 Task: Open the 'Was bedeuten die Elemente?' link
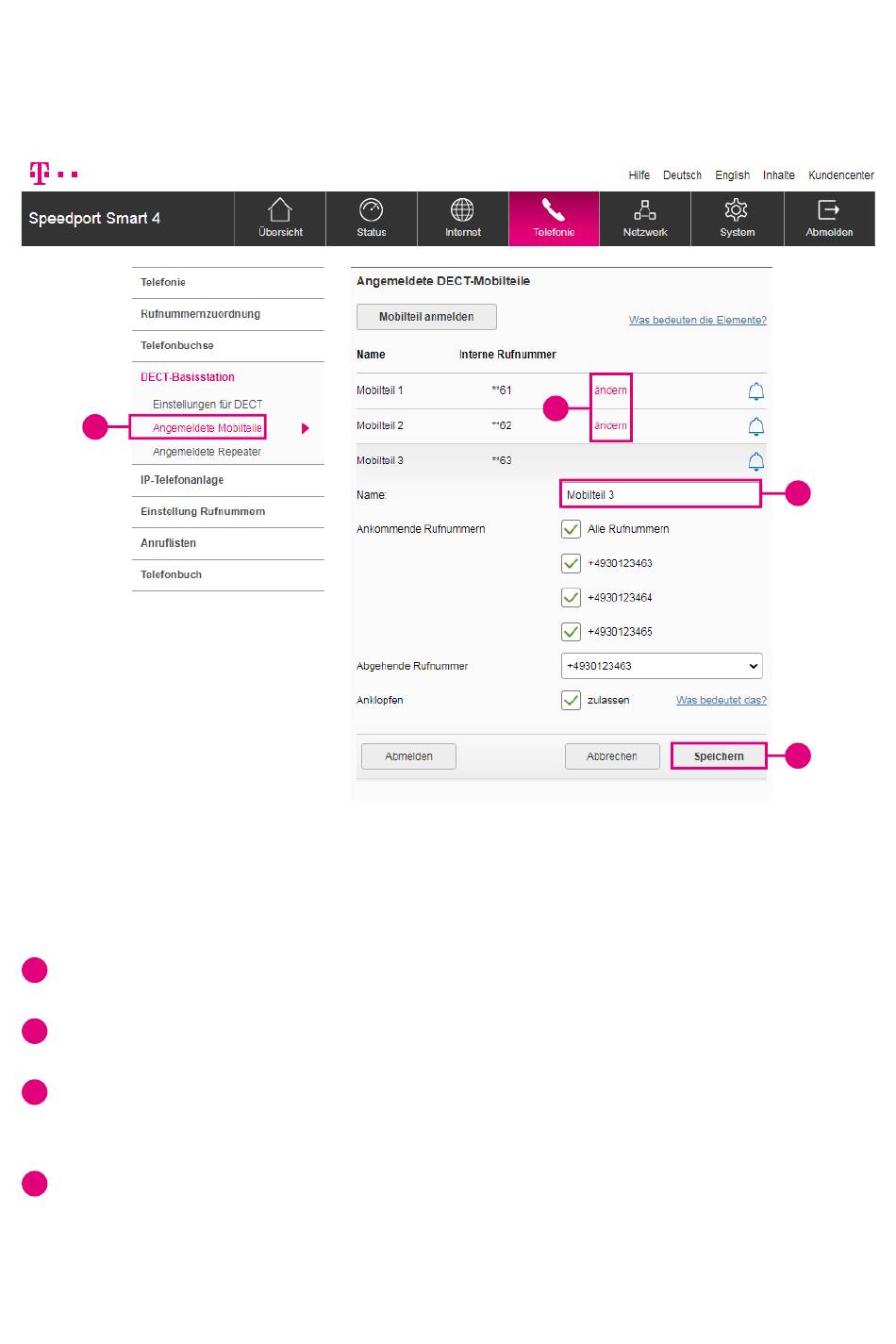click(x=698, y=321)
